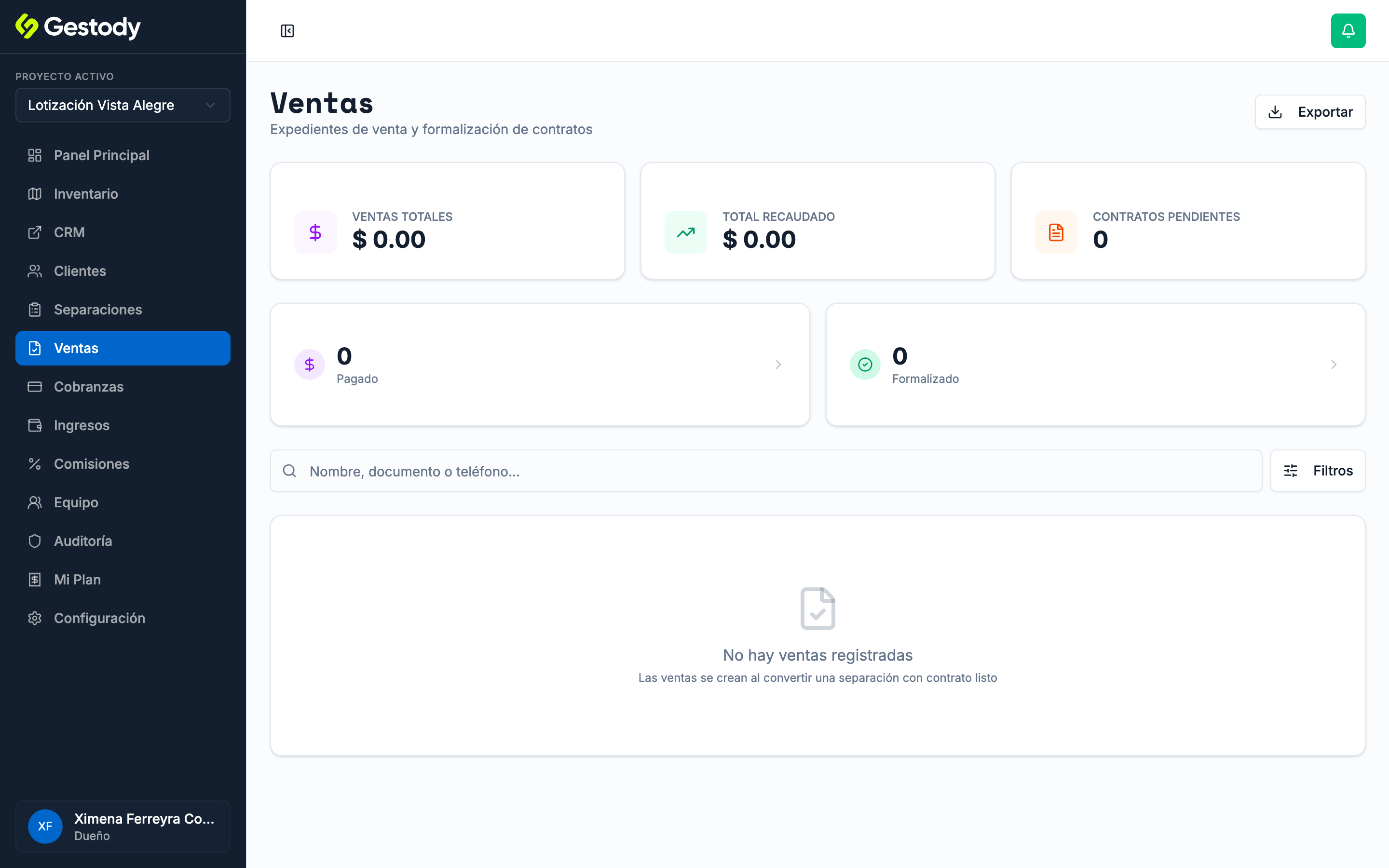The image size is (1389, 868).
Task: Click the search field for Nombre, documento o teléfono
Action: point(766,471)
